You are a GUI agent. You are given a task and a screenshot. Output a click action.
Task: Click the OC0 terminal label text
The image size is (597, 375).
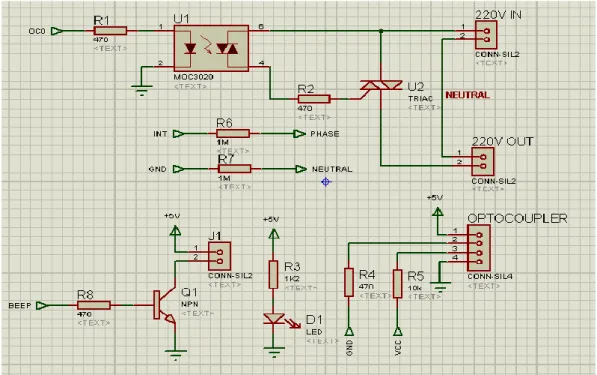[x=37, y=31]
